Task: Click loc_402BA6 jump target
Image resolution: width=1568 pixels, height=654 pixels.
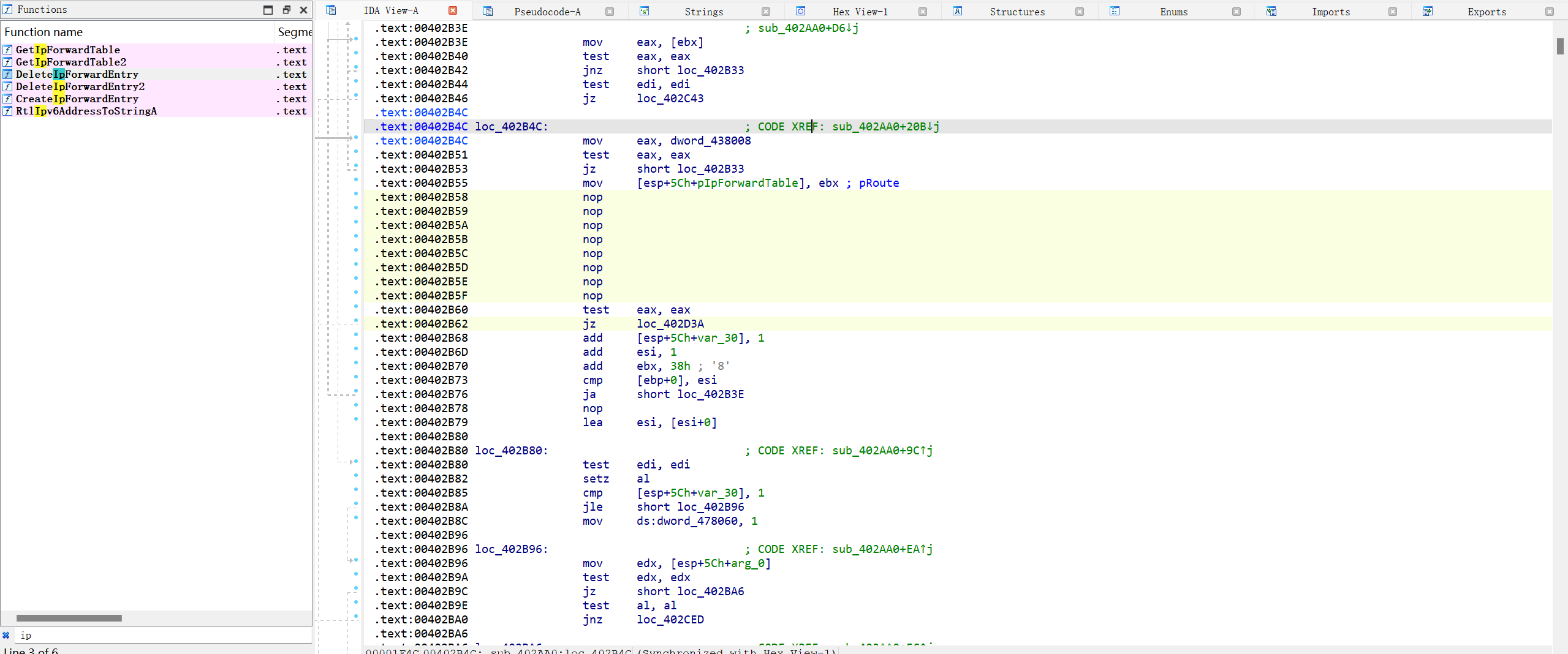Action: pos(710,592)
